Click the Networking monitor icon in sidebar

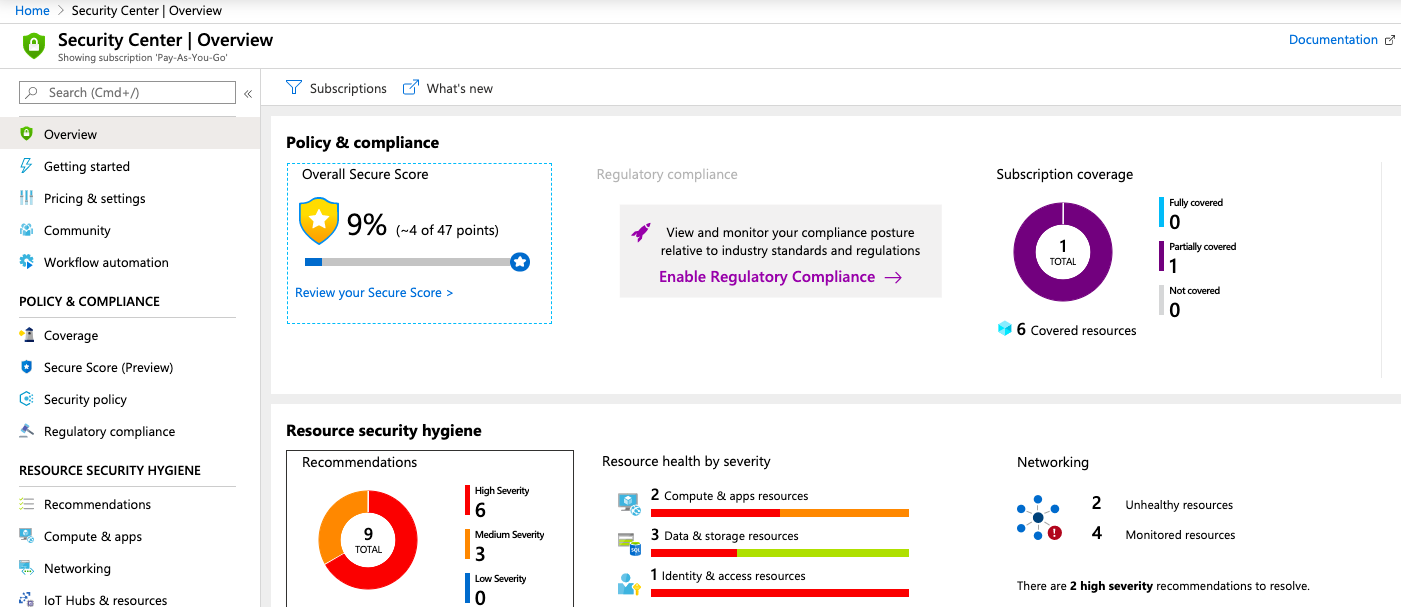click(26, 568)
